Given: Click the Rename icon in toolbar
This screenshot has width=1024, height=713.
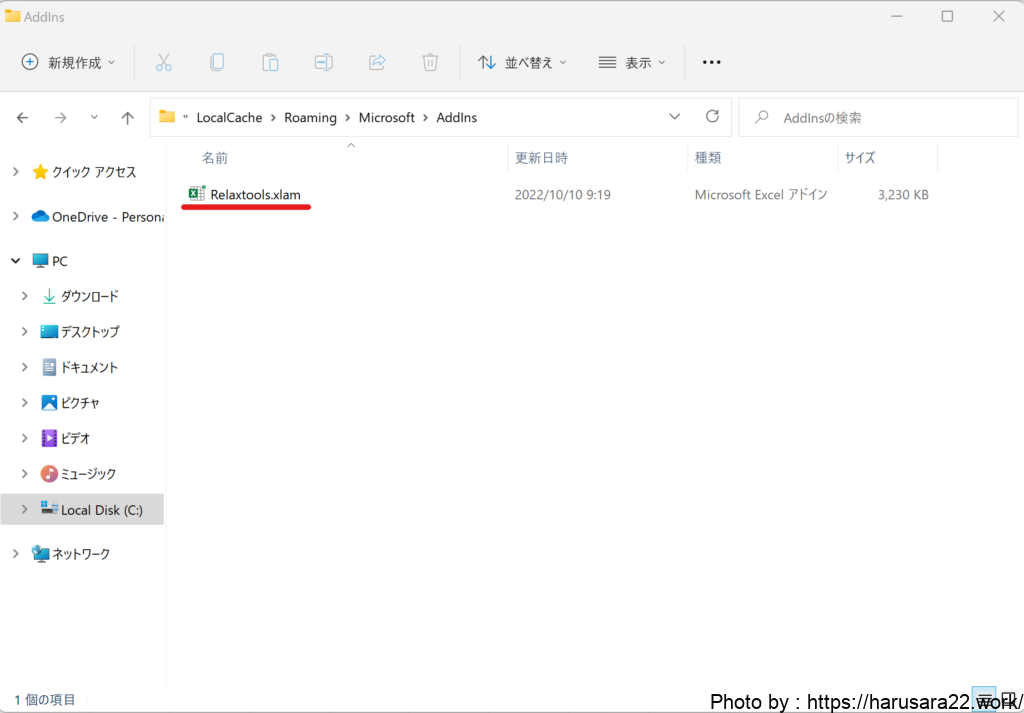Looking at the screenshot, I should tap(323, 62).
